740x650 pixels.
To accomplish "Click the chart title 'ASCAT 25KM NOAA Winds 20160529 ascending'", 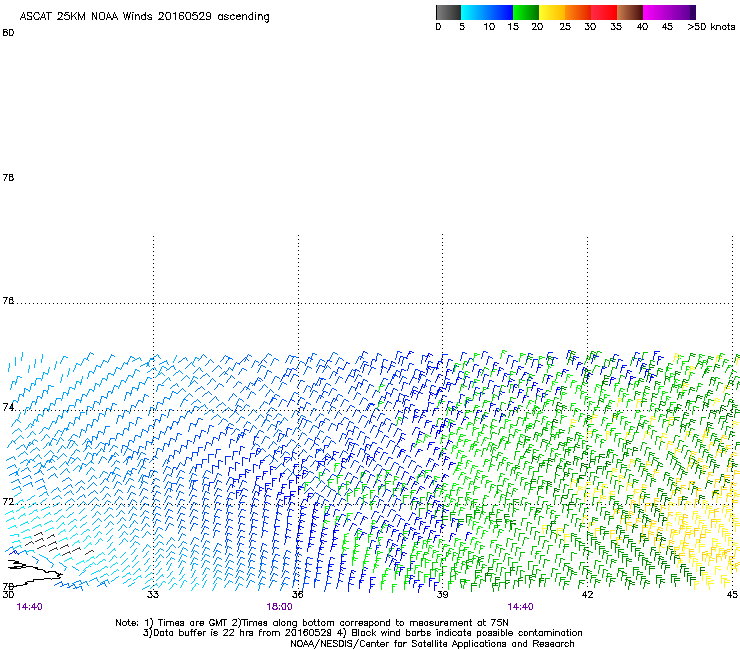I will pos(144,16).
